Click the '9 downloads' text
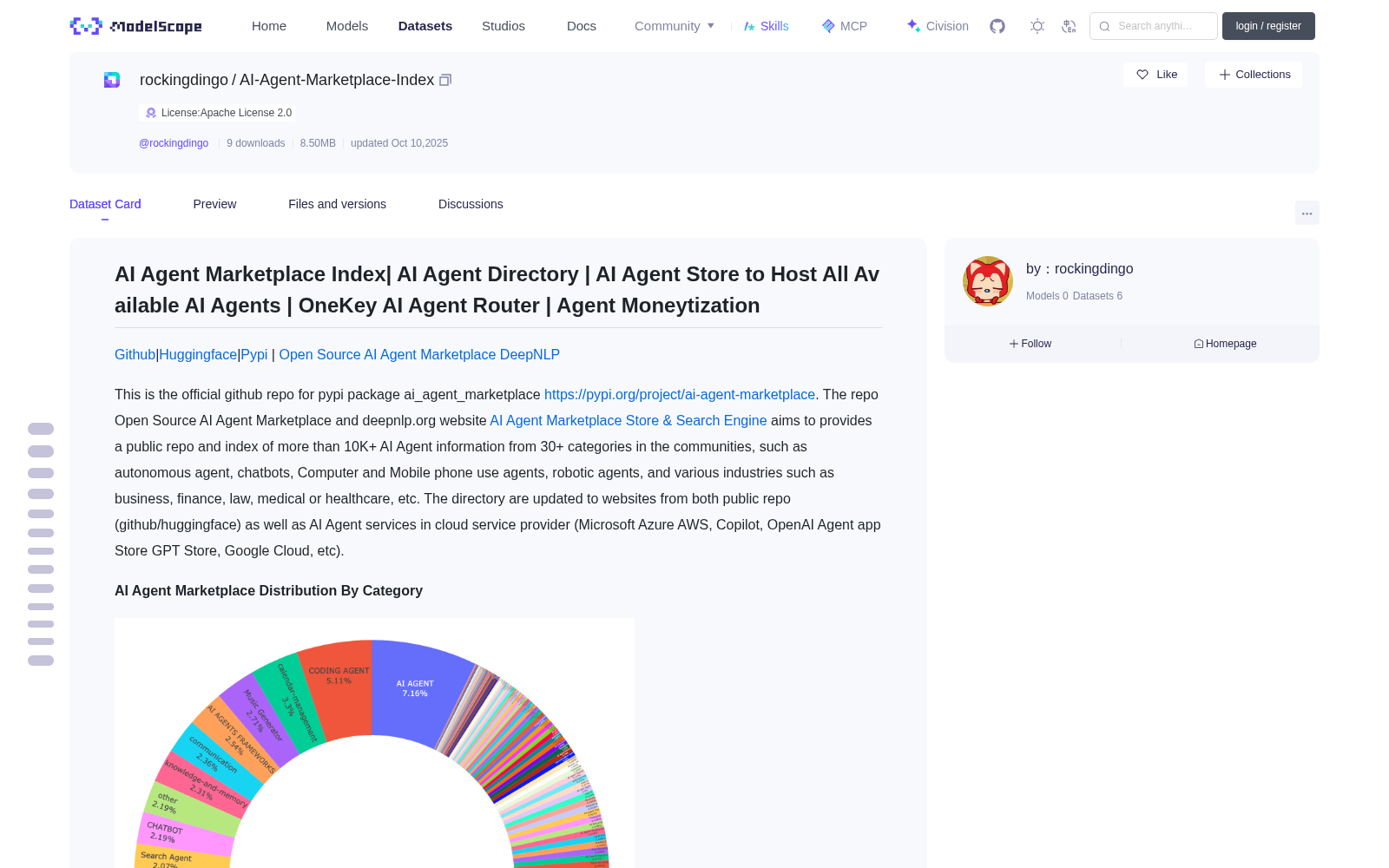 (256, 143)
